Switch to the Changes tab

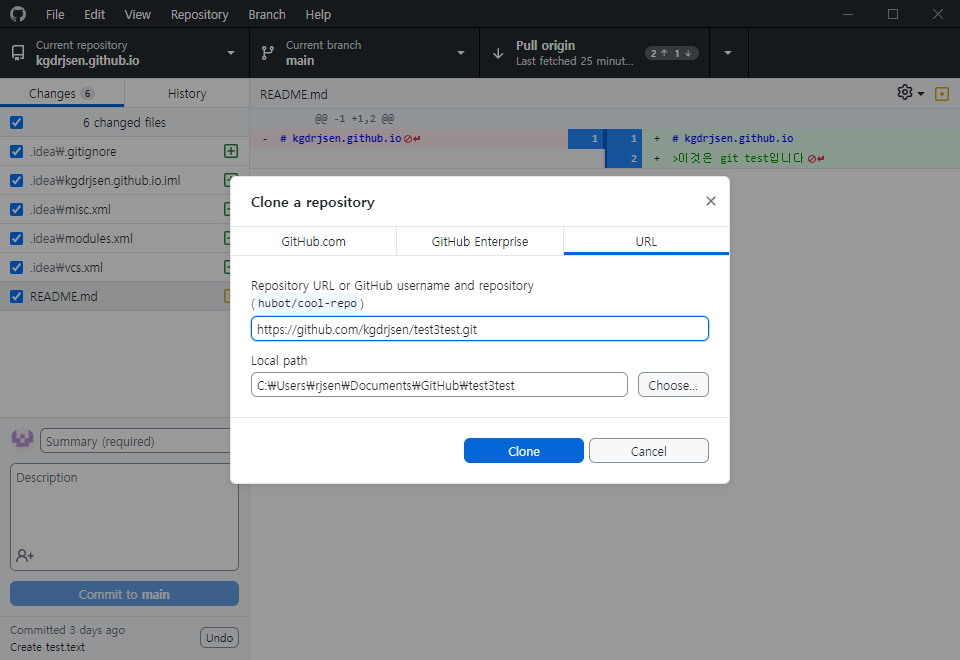62,93
